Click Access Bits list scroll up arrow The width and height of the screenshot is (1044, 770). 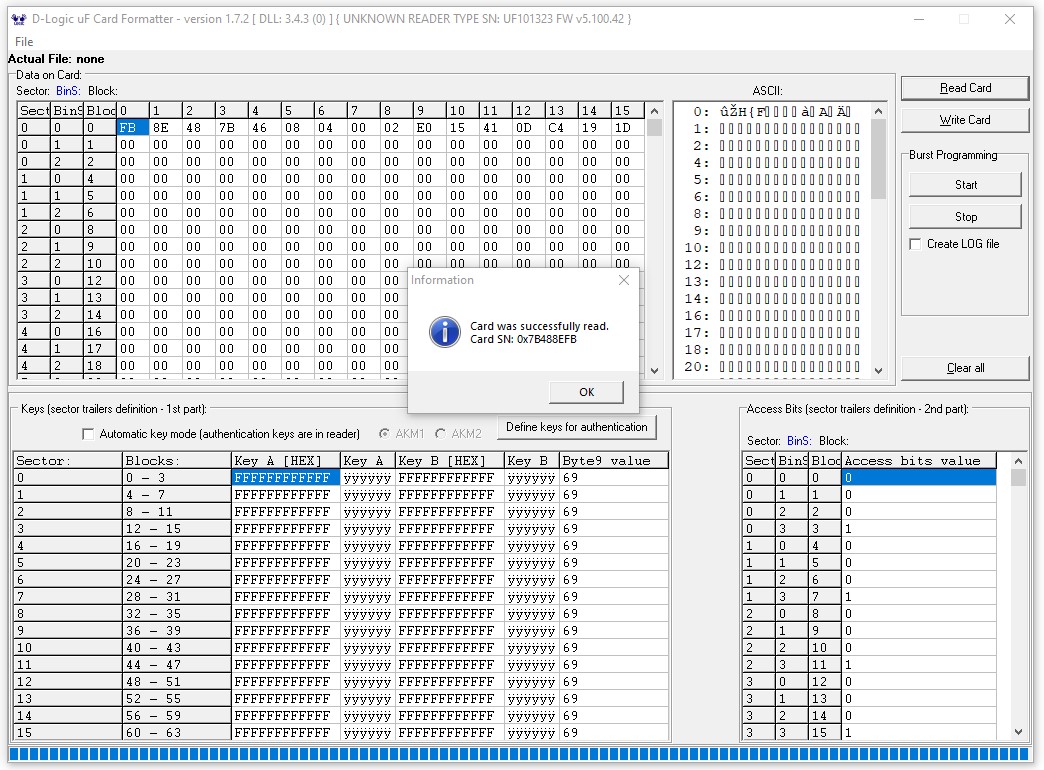(x=1017, y=461)
